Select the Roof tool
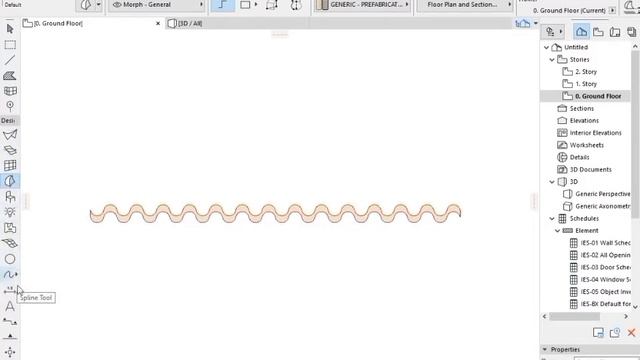Screen dimensions: 640x360 click(10, 135)
